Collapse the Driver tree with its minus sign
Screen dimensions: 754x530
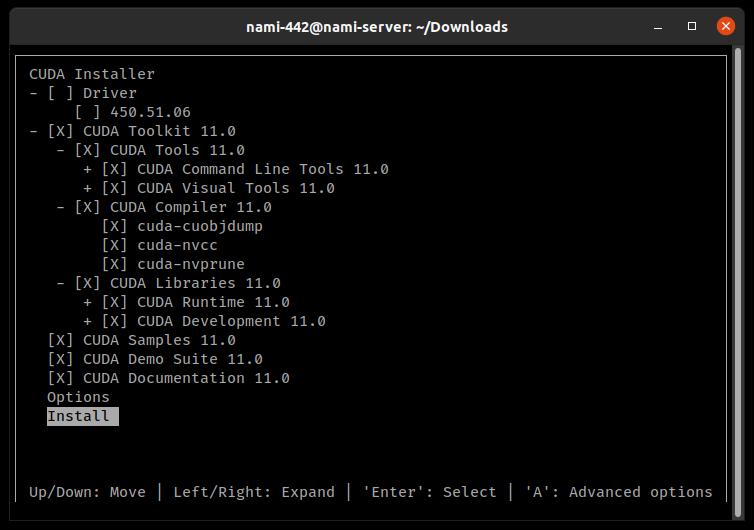(33, 93)
